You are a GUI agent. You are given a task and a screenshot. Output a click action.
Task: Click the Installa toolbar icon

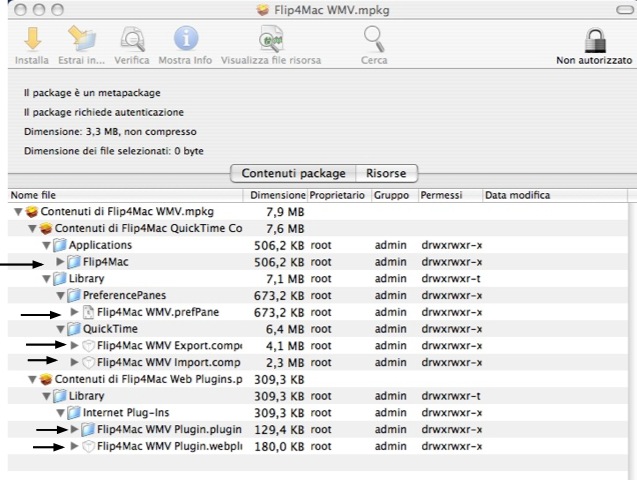point(32,39)
